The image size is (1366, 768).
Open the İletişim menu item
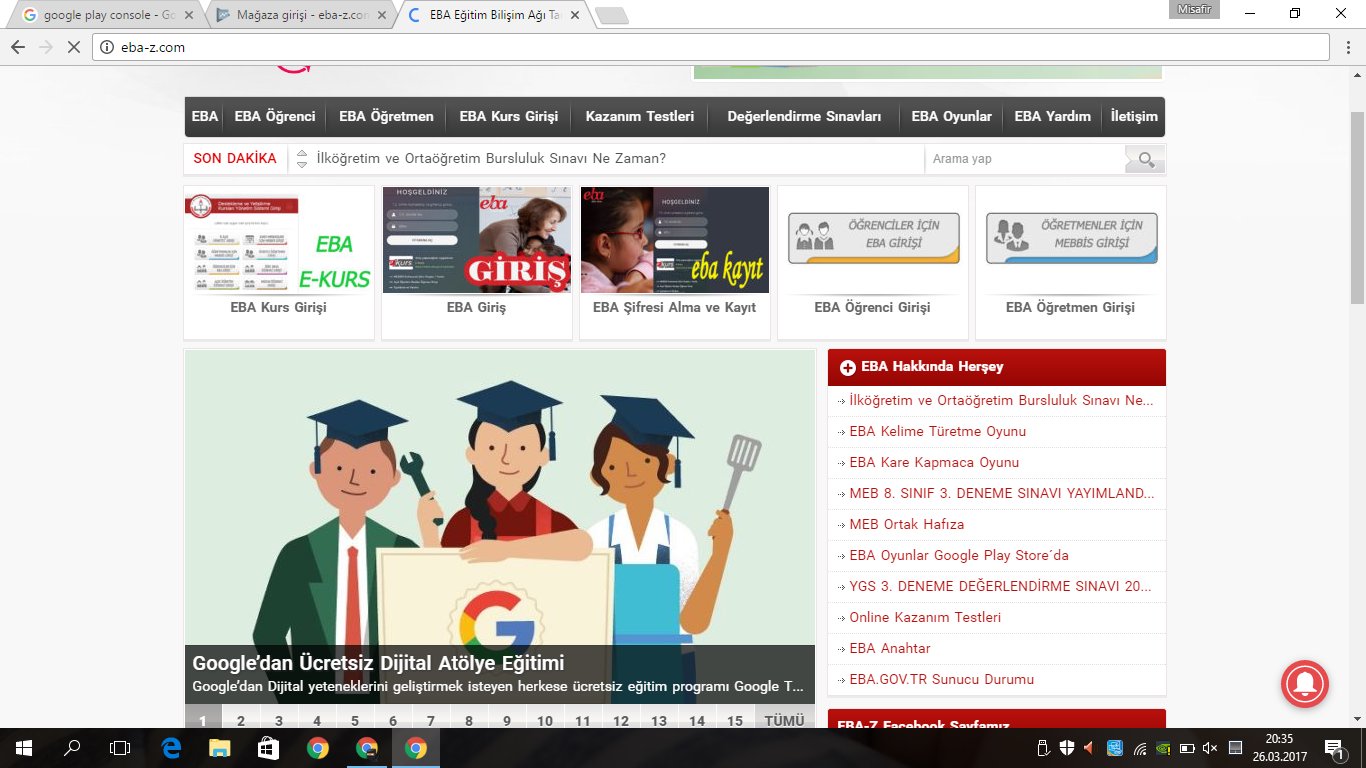[1134, 117]
